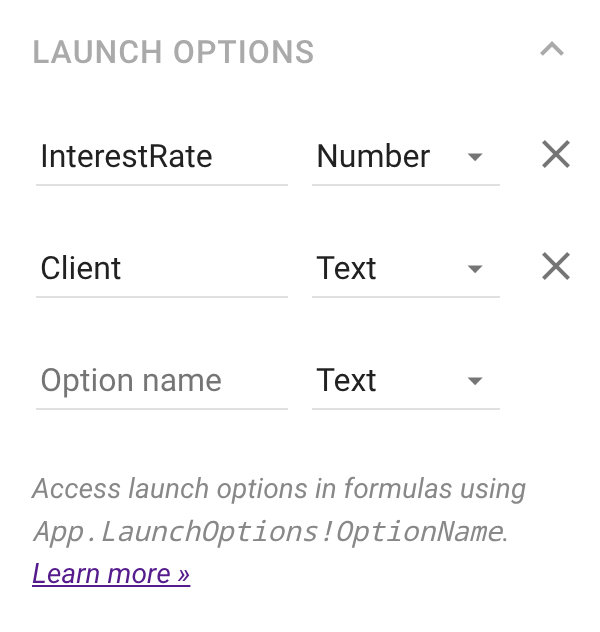Remove the InterestRate launch option
The width and height of the screenshot is (600, 632).
click(555, 155)
